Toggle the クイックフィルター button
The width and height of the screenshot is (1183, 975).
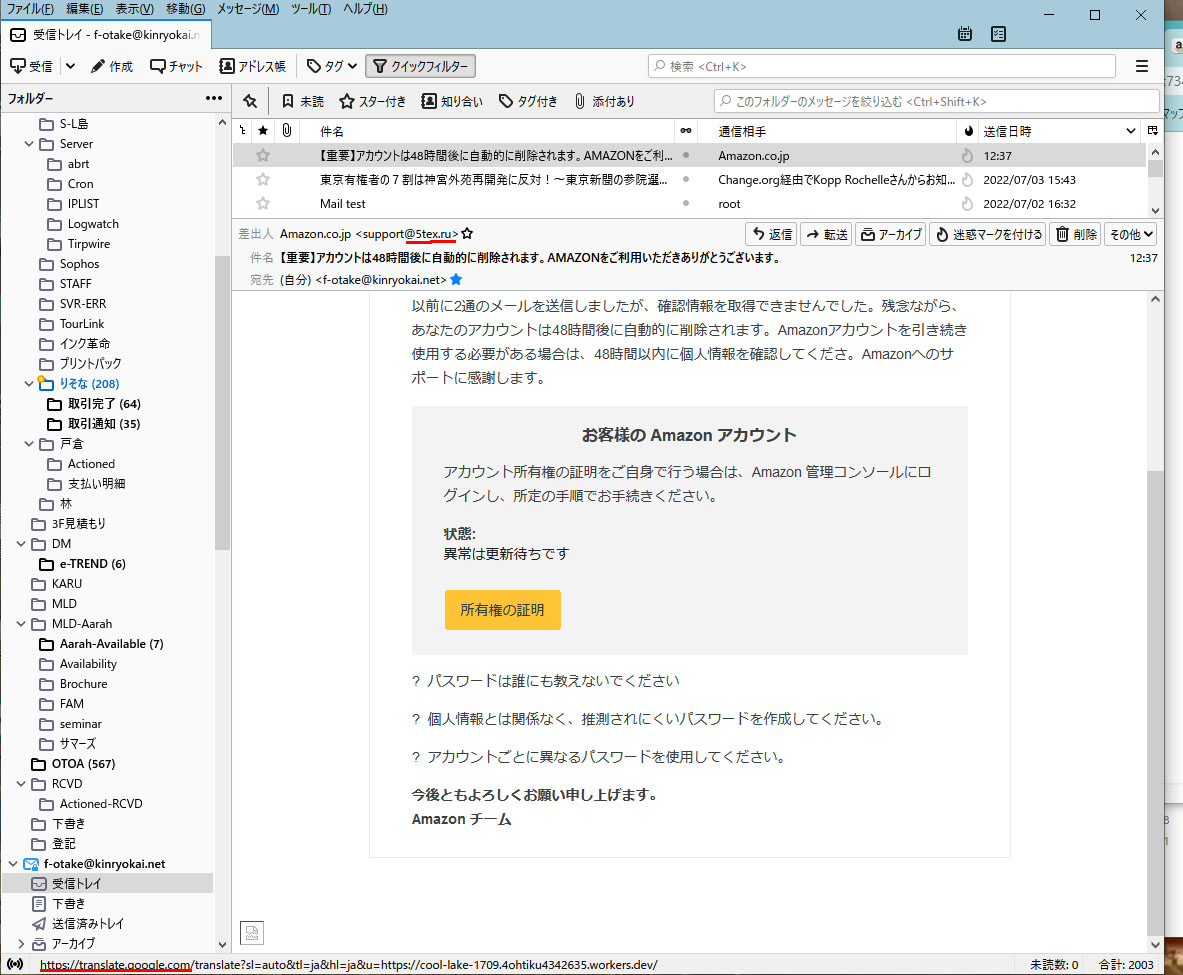coord(420,66)
